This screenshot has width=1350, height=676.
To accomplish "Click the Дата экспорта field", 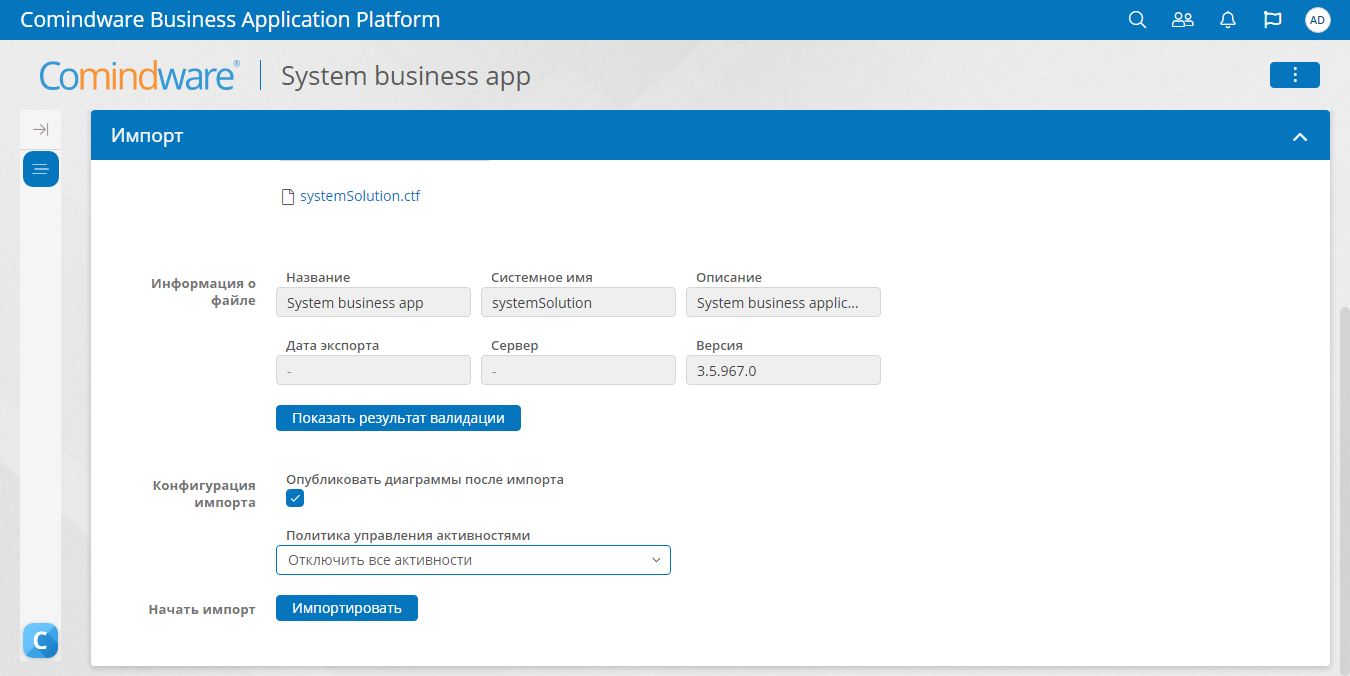I will 373,371.
